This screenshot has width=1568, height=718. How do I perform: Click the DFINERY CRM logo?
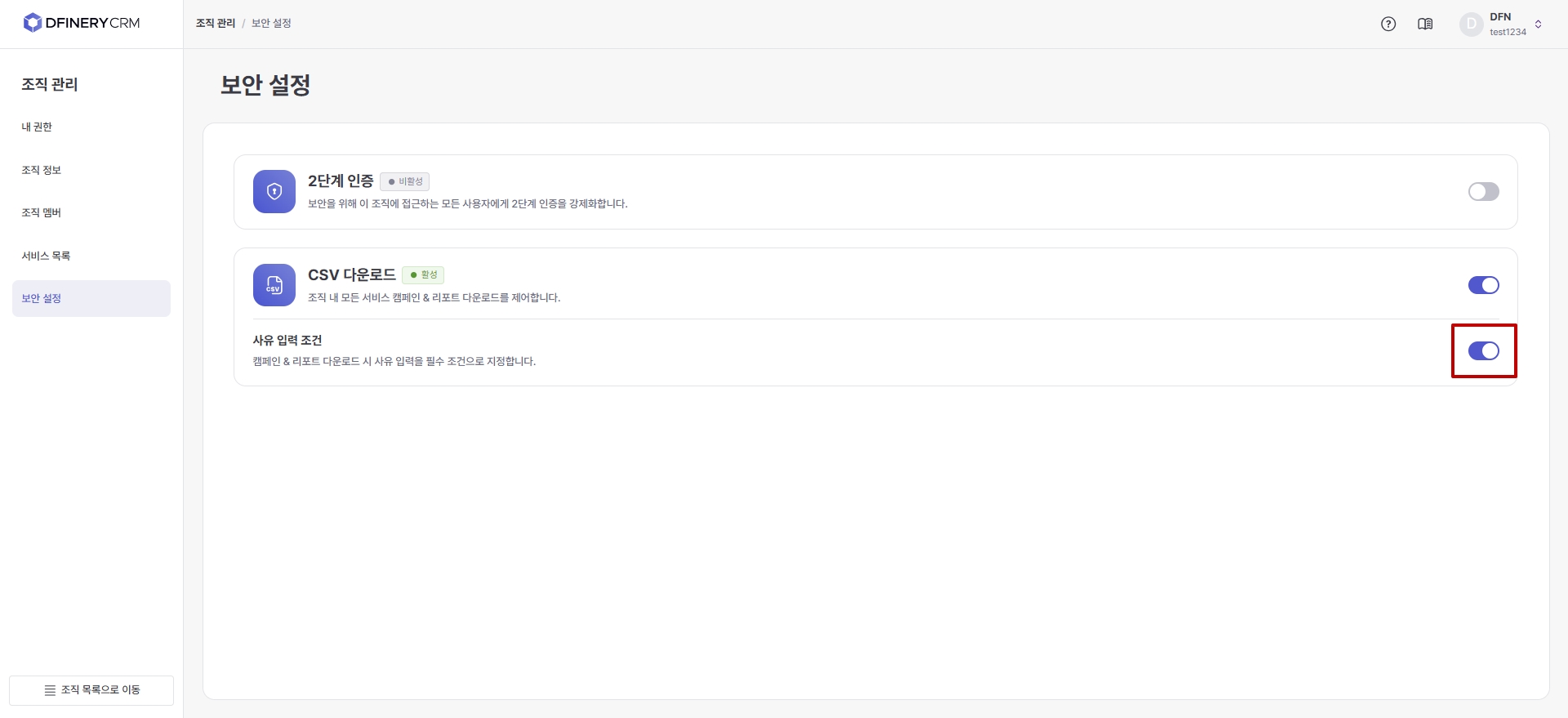pyautogui.click(x=82, y=23)
